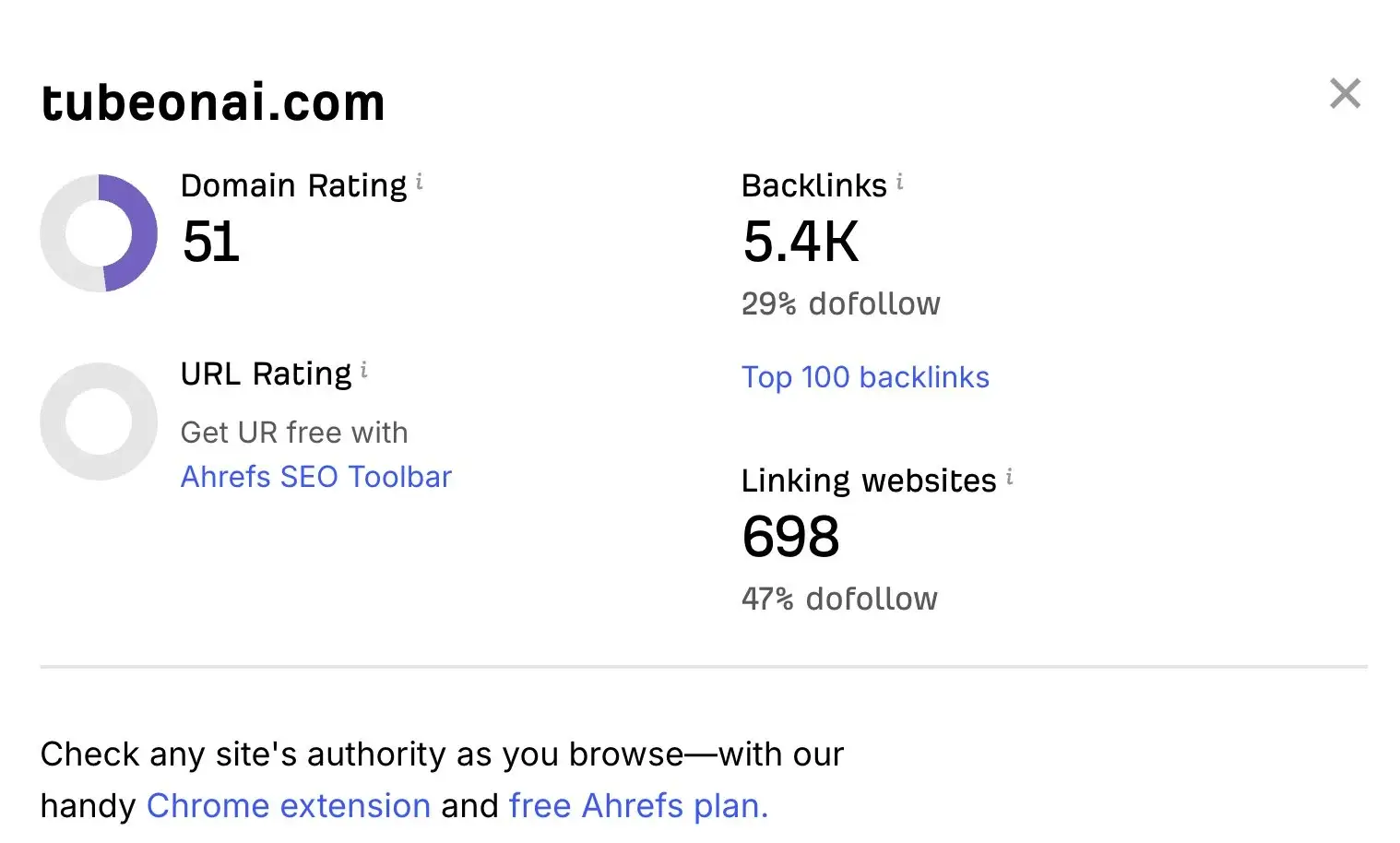The height and width of the screenshot is (843, 1400).
Task: Click the 5.4K backlinks count
Action: 801,243
